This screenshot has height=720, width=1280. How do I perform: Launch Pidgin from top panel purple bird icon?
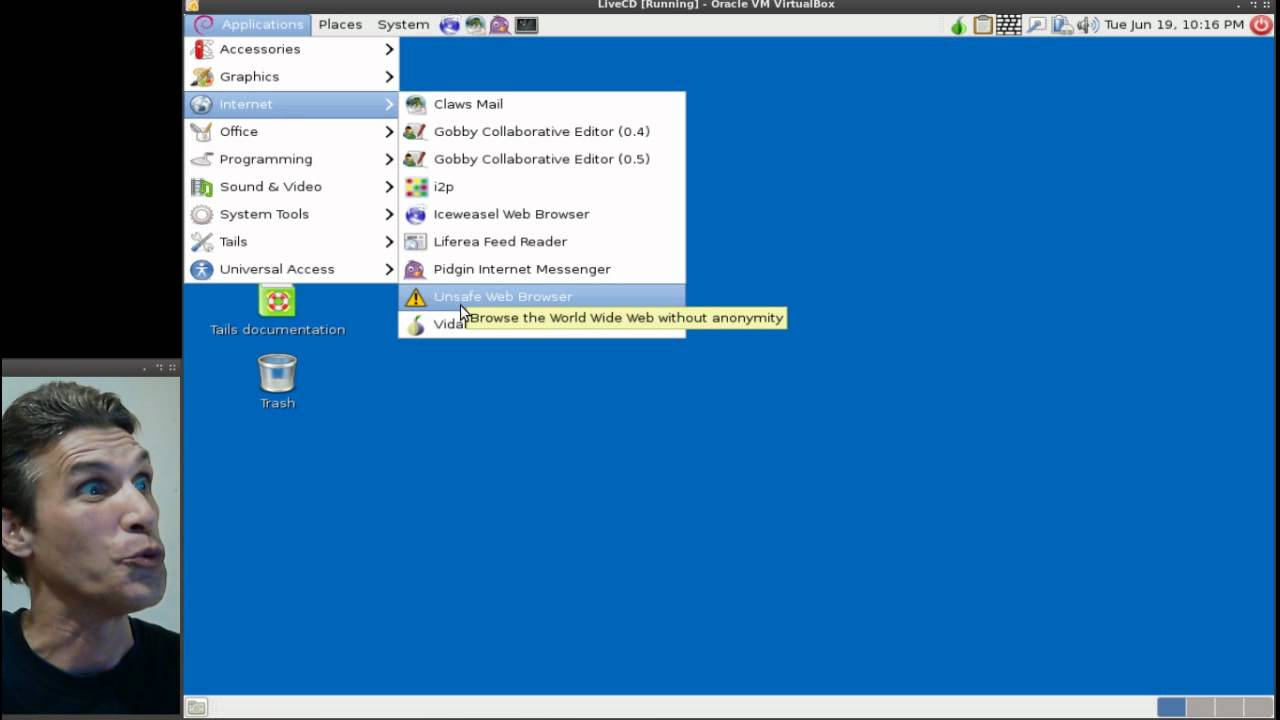[500, 25]
